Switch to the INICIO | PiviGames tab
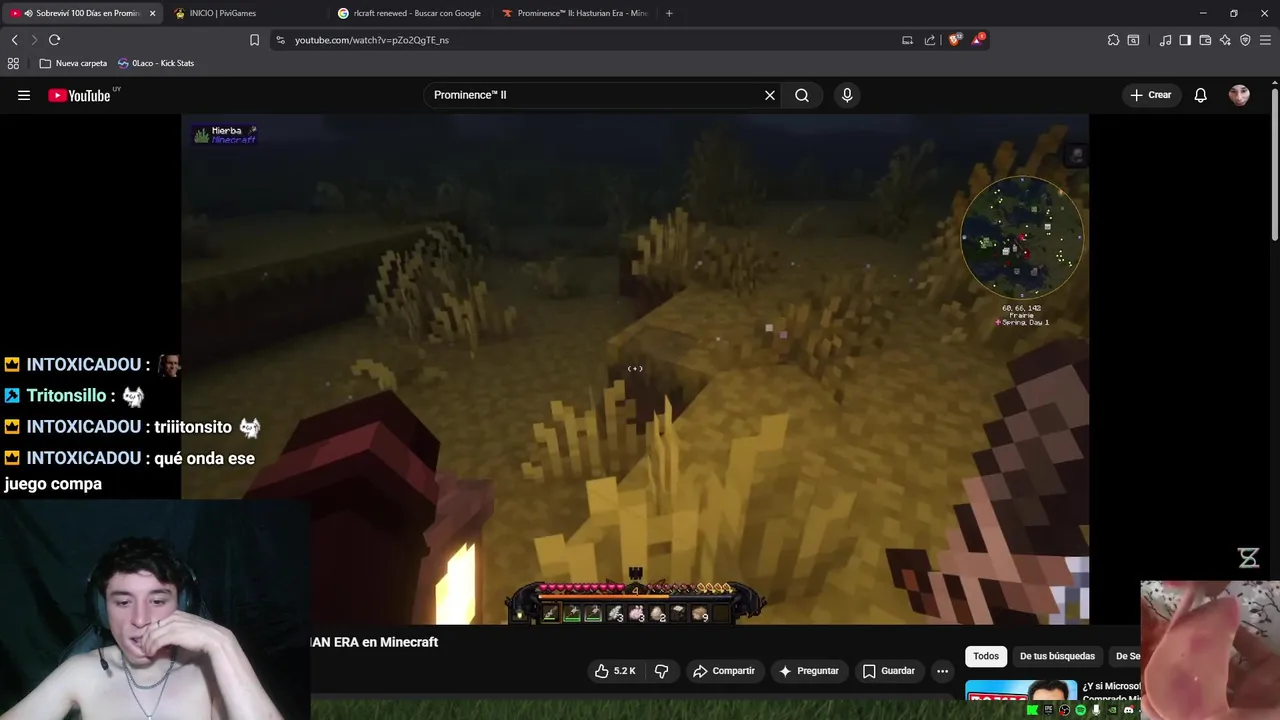This screenshot has width=1280, height=720. tap(222, 13)
